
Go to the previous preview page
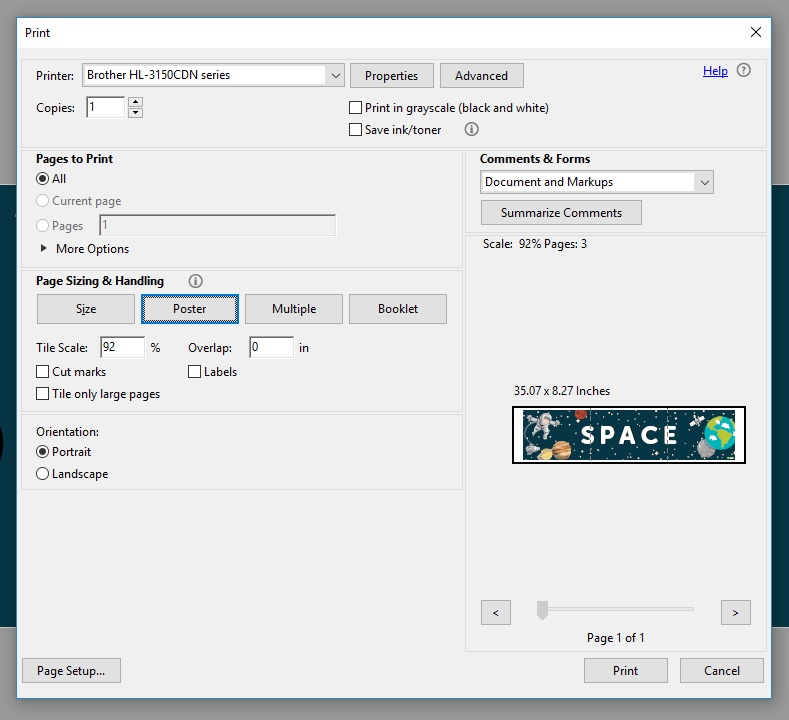[496, 612]
